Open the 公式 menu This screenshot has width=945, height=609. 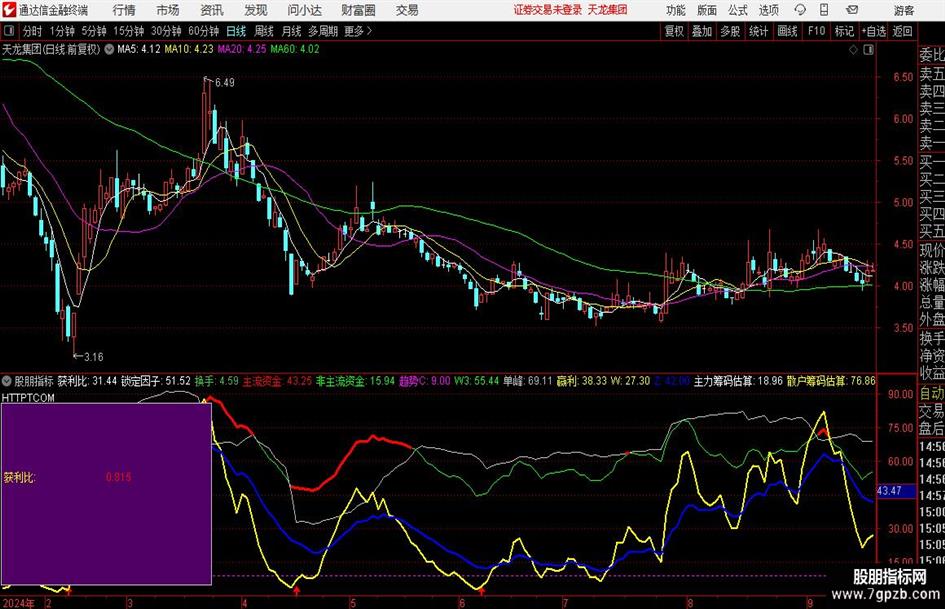click(x=738, y=10)
